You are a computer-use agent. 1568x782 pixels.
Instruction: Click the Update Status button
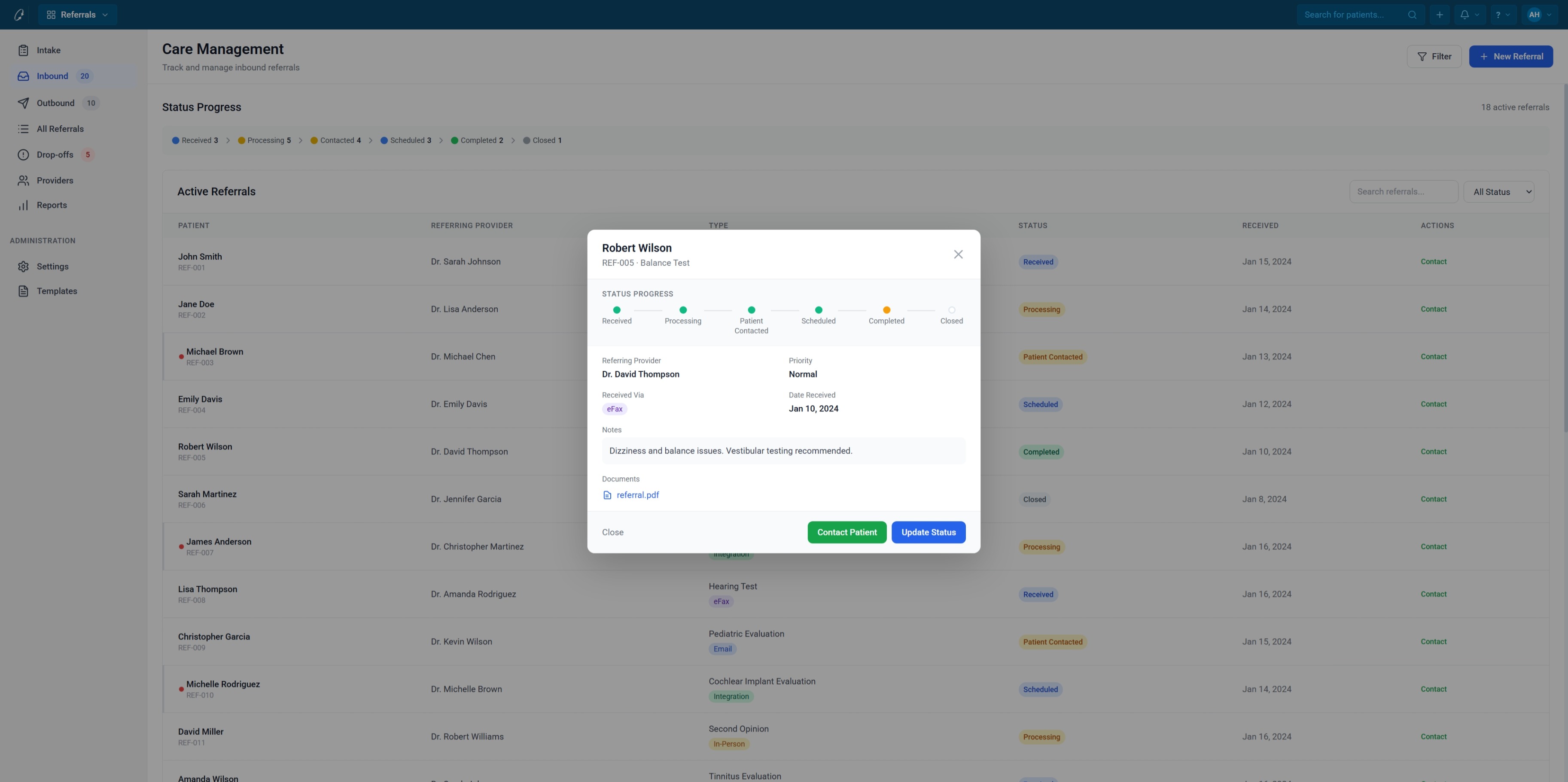pyautogui.click(x=928, y=532)
